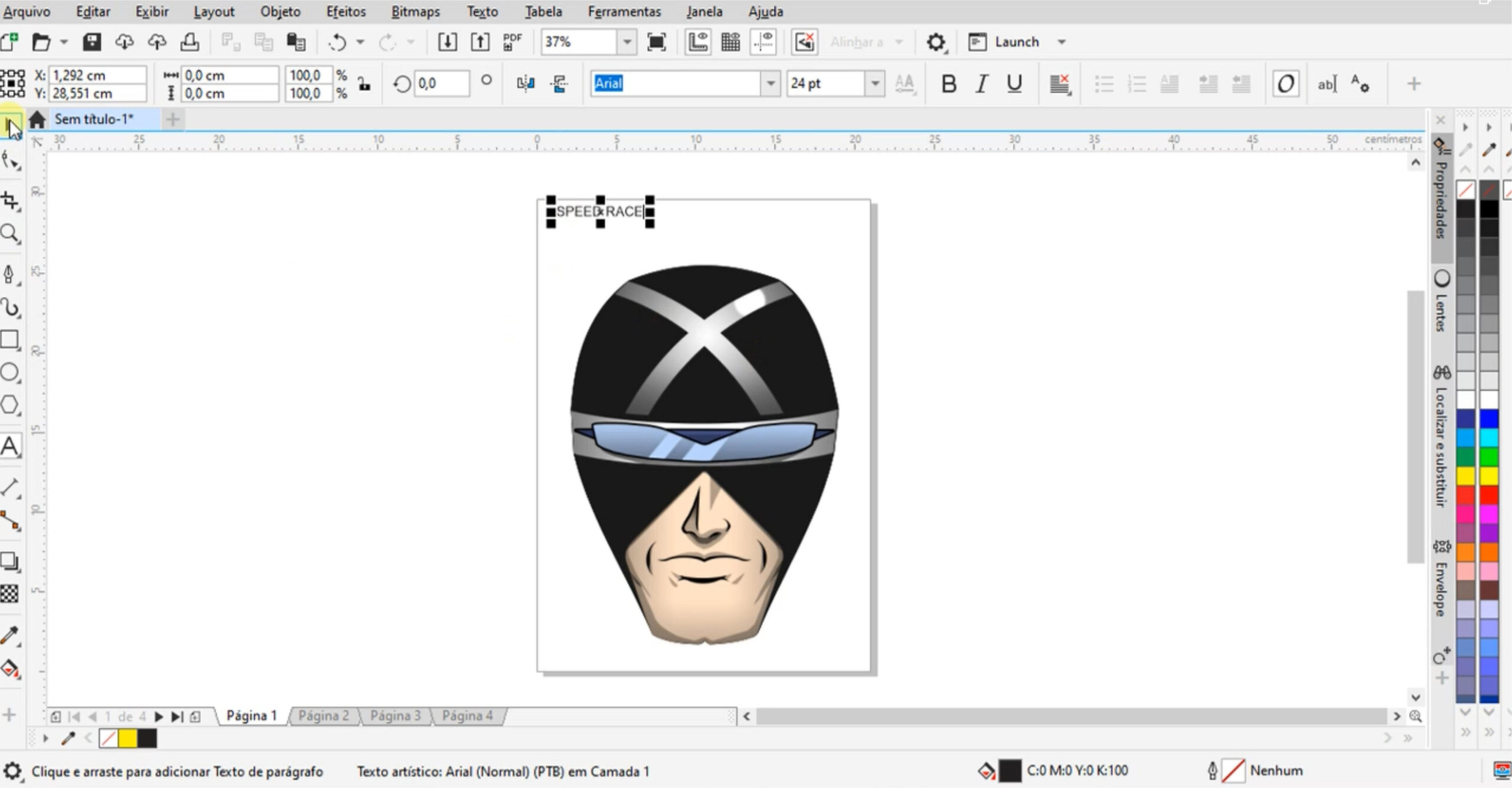Image resolution: width=1512 pixels, height=788 pixels.
Task: Click the Save document icon
Action: pyautogui.click(x=91, y=41)
